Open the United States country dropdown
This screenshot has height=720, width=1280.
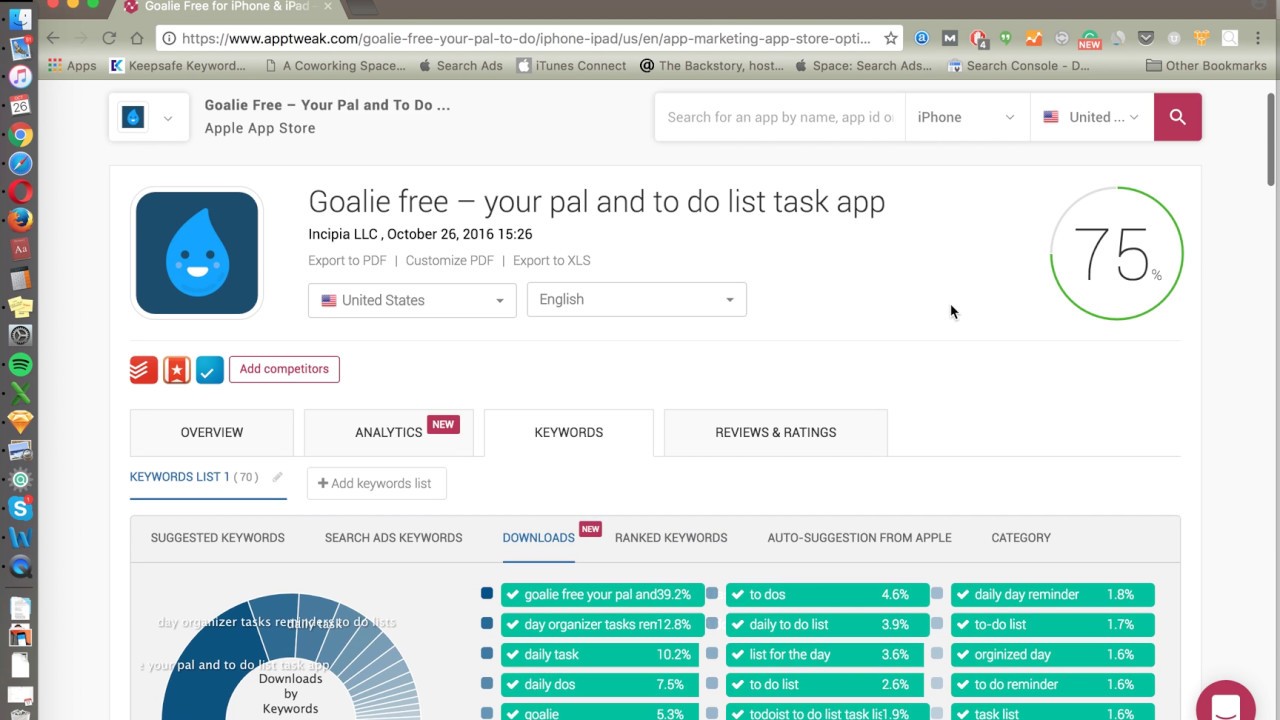tap(412, 300)
